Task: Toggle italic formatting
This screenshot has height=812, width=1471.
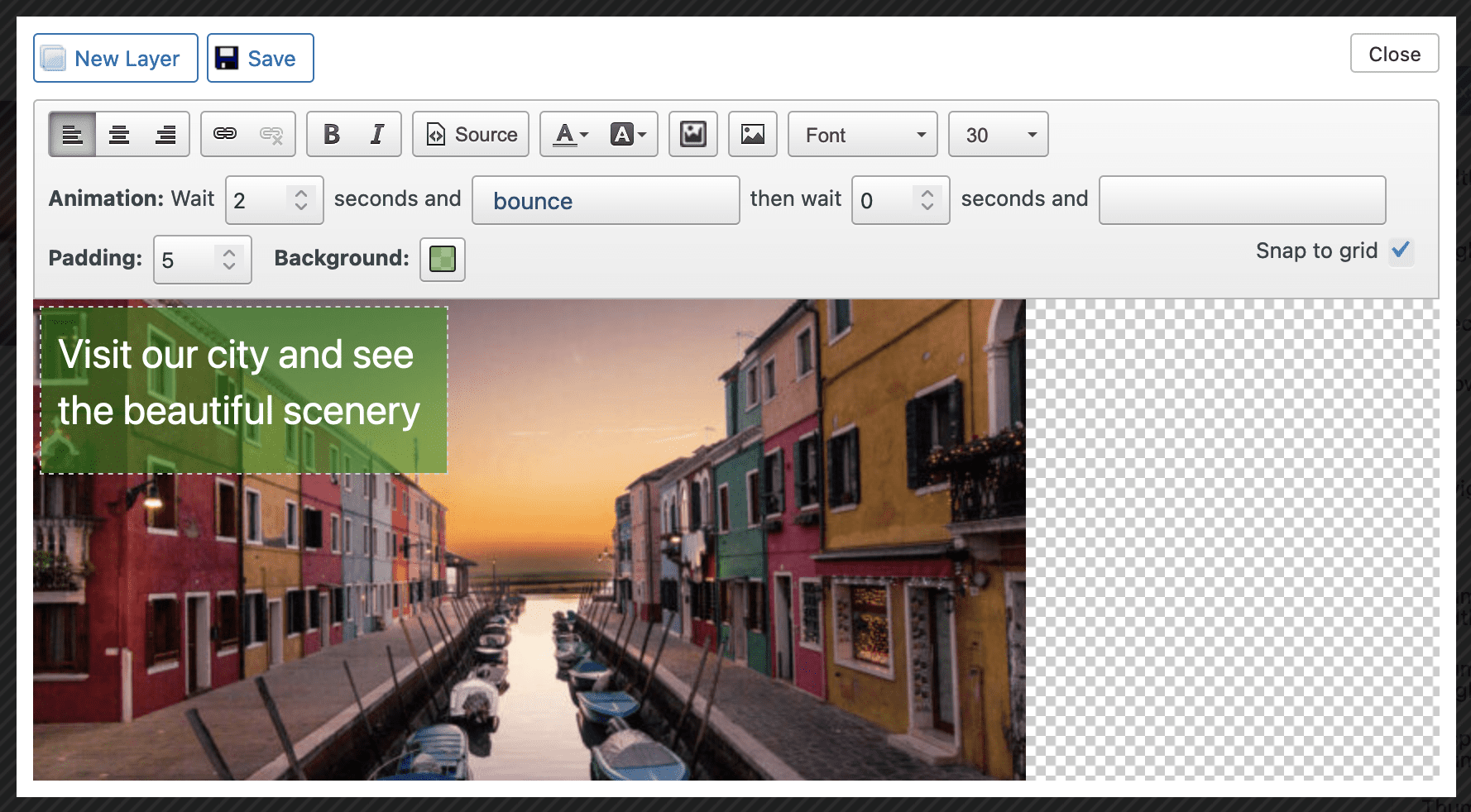Action: pyautogui.click(x=377, y=134)
